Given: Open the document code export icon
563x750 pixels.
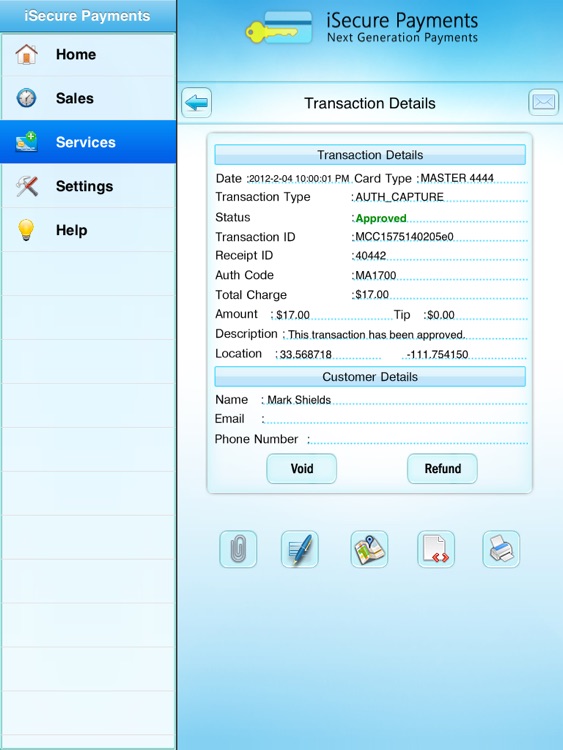Looking at the screenshot, I should pyautogui.click(x=436, y=549).
